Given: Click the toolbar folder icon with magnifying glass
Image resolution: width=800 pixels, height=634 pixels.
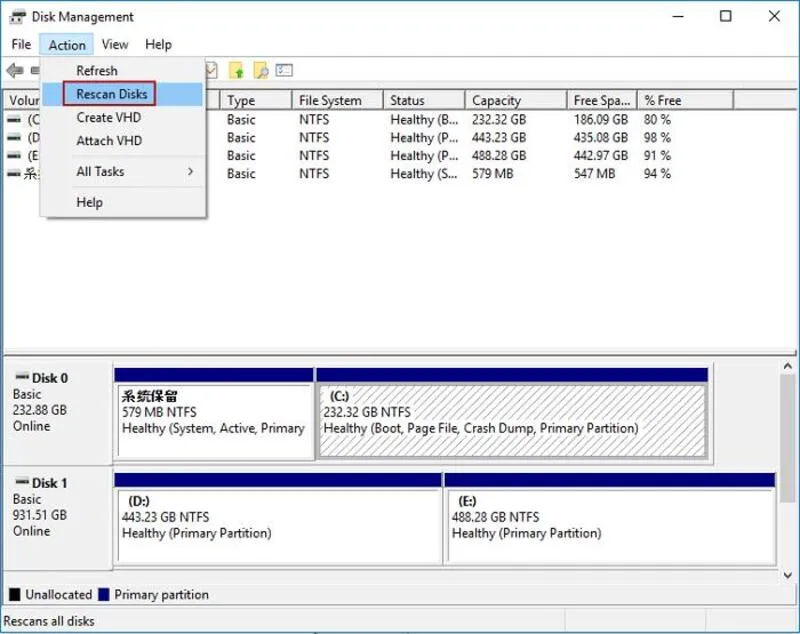Looking at the screenshot, I should 259,70.
